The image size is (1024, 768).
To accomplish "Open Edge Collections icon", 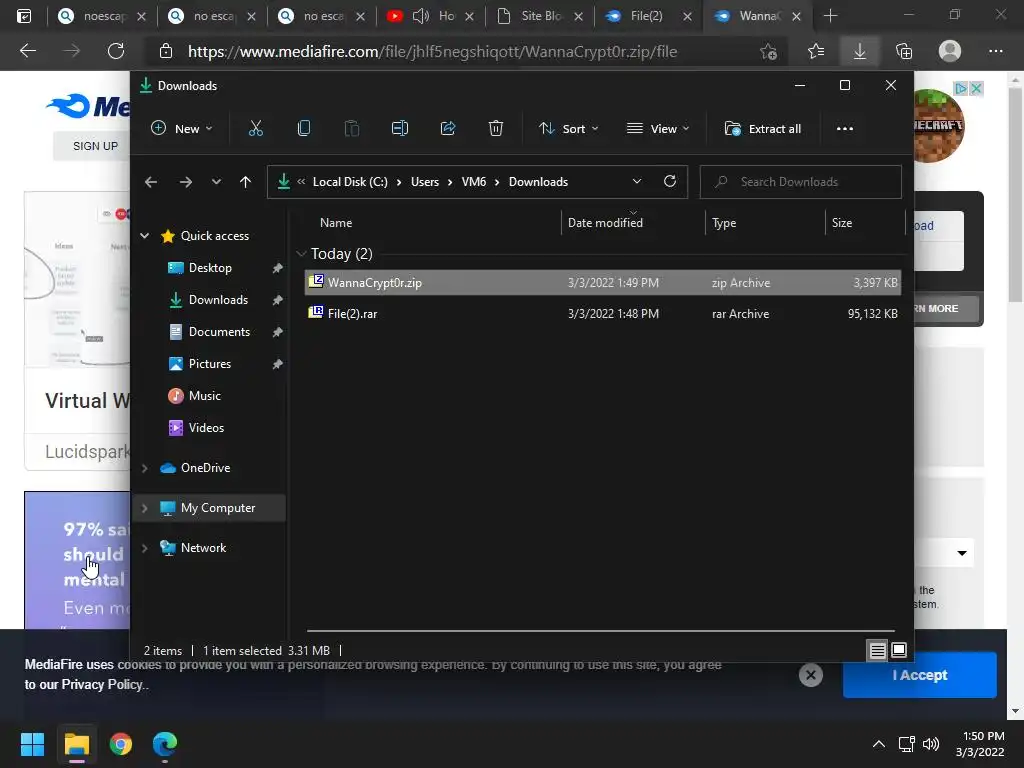I will tap(904, 51).
